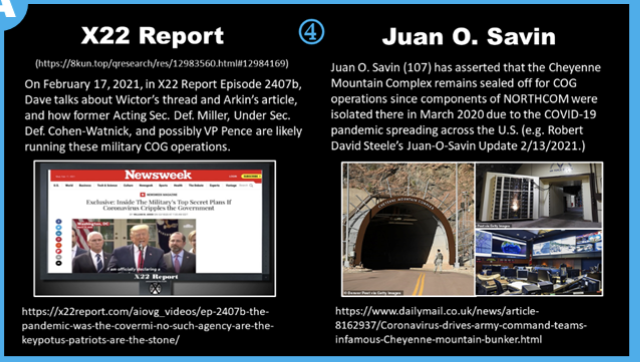The height and width of the screenshot is (362, 640).
Task: Click the Twitter share icon beside article video
Action: point(59,228)
